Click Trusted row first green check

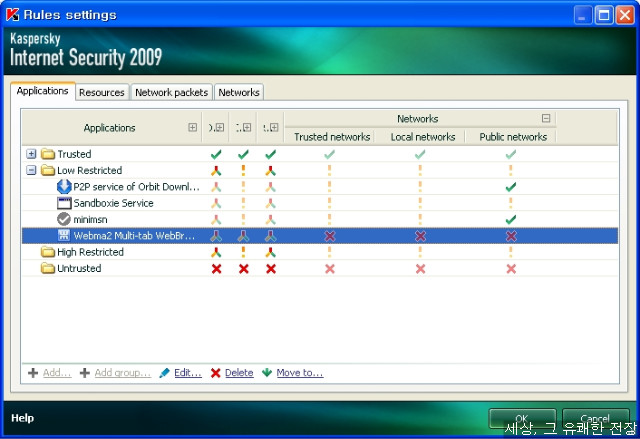(x=216, y=154)
